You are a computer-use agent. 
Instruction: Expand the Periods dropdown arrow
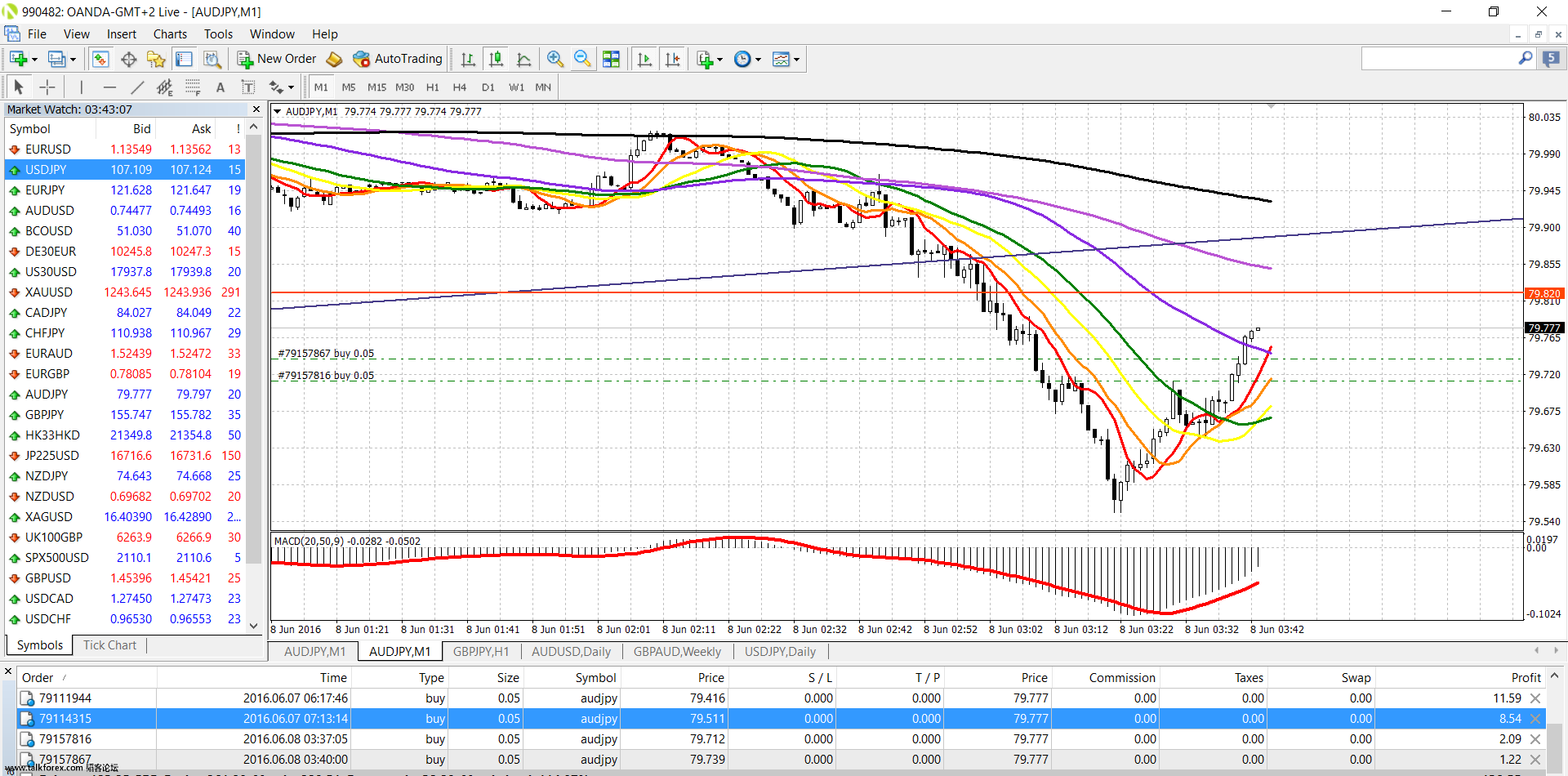coord(758,59)
